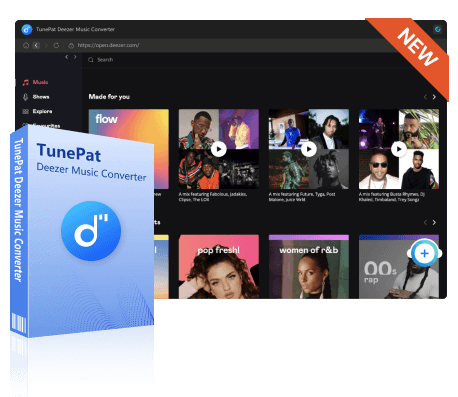The height and width of the screenshot is (397, 458).
Task: Open the pop fresh! playlist
Action: [219, 267]
